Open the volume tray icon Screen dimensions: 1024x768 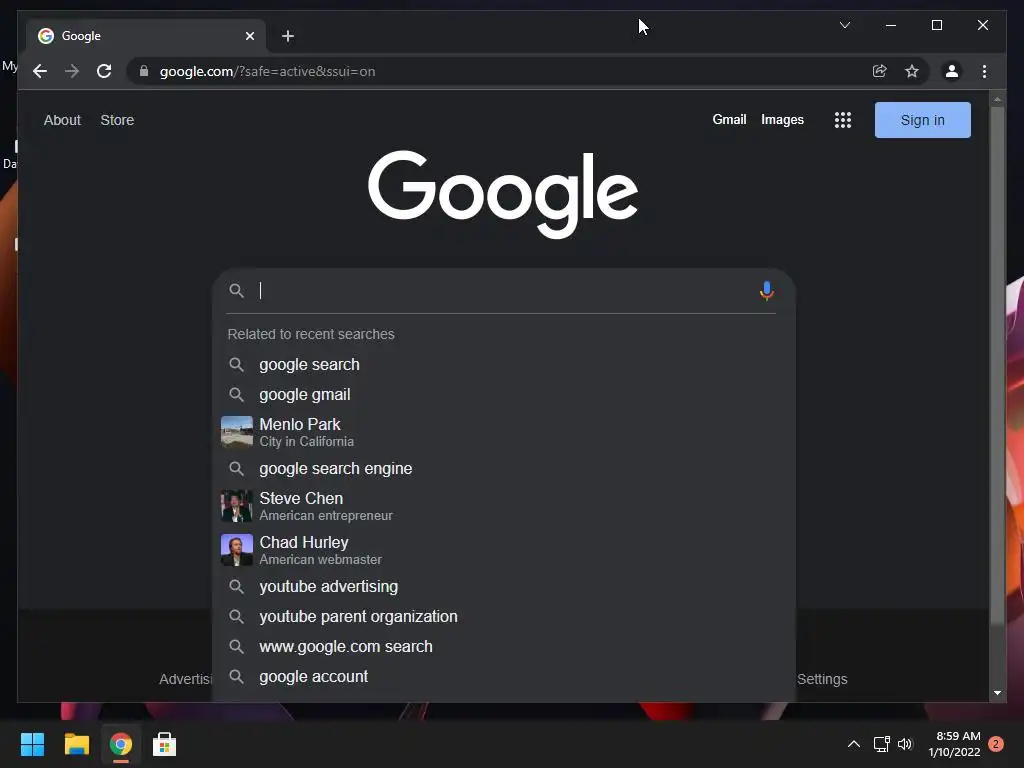coord(905,744)
